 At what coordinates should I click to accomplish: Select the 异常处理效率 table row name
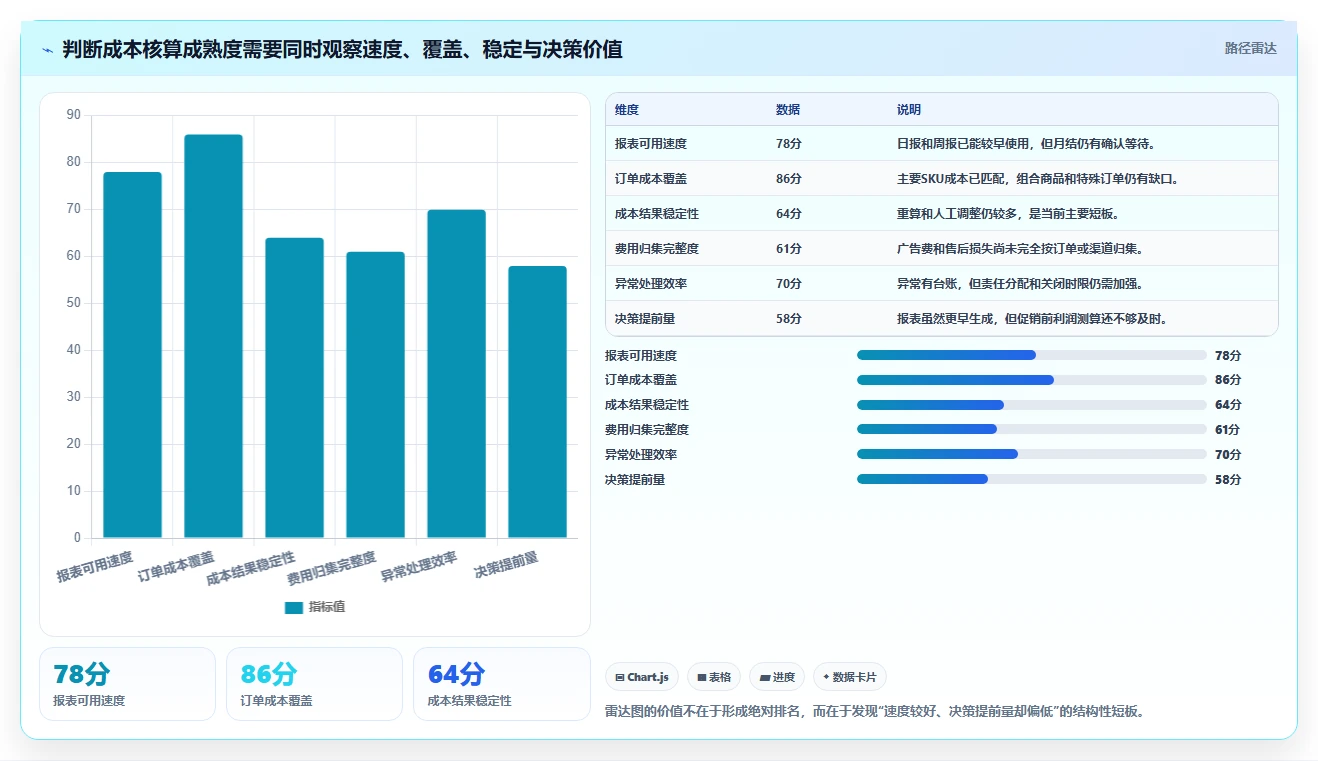pos(651,284)
